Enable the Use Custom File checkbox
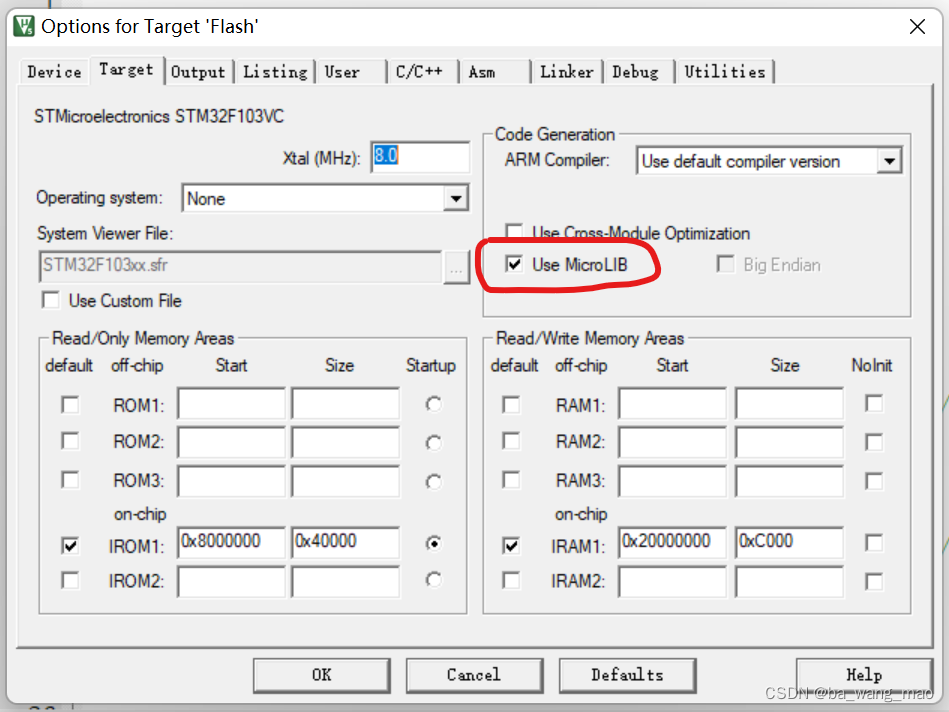The height and width of the screenshot is (712, 949). [x=51, y=300]
